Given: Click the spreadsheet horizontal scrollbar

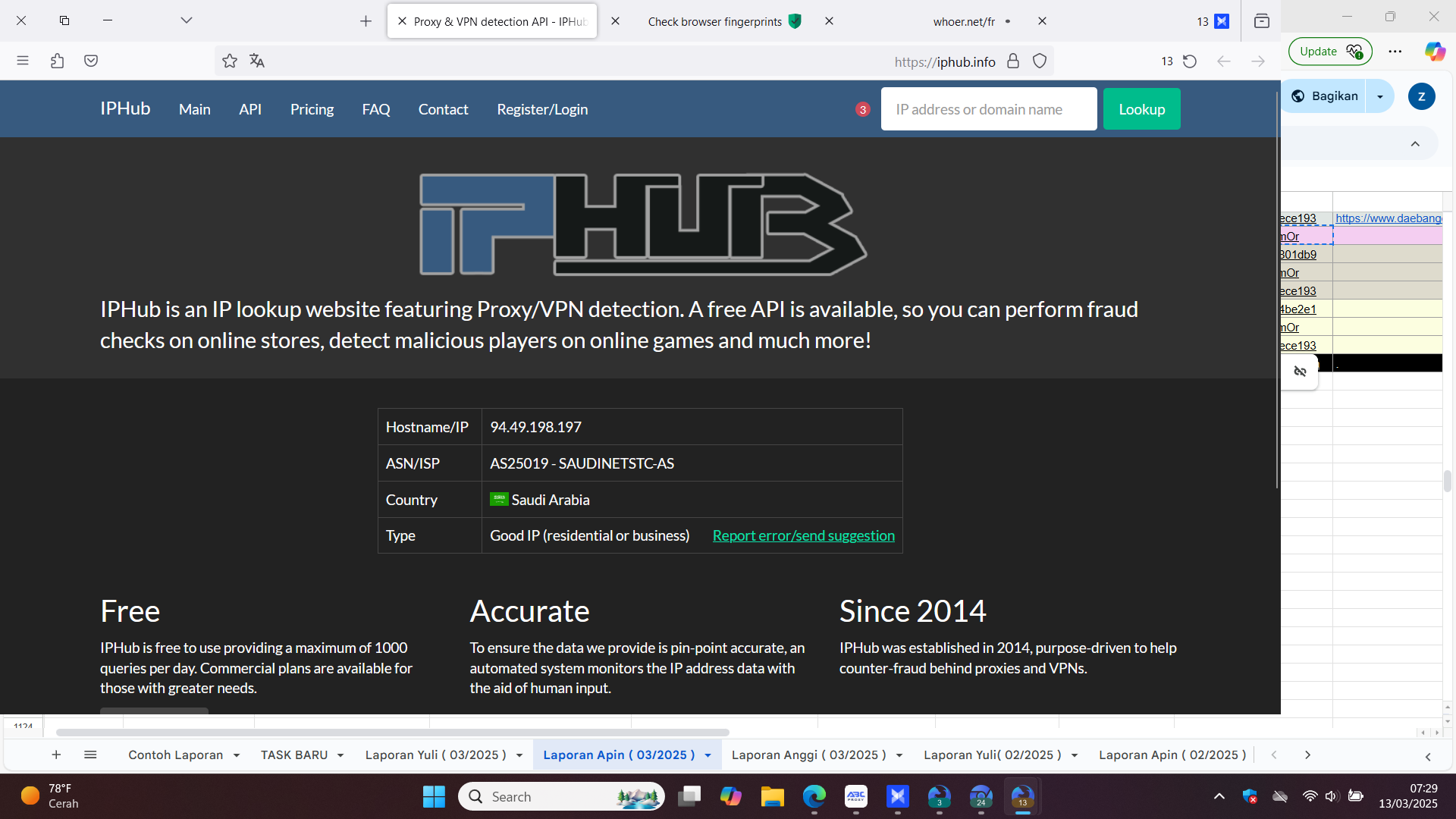Looking at the screenshot, I should [393, 733].
